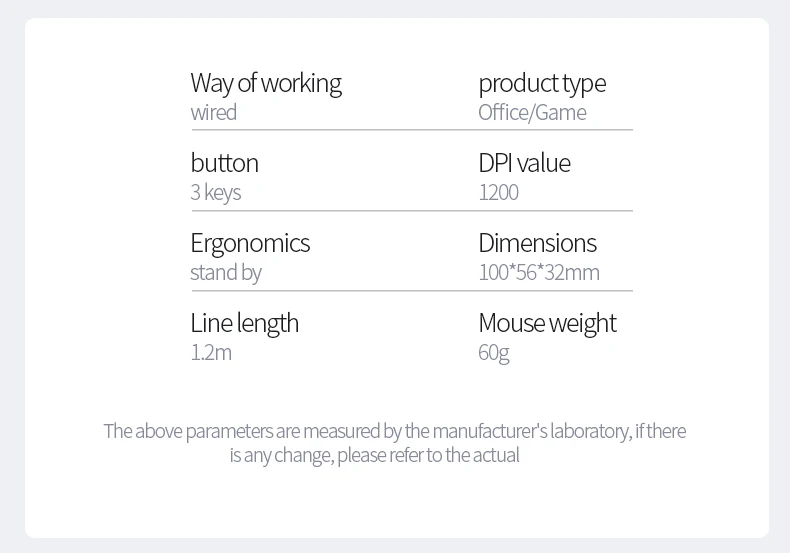This screenshot has width=790, height=560.
Task: Click the "Line length" heading
Action: [244, 323]
